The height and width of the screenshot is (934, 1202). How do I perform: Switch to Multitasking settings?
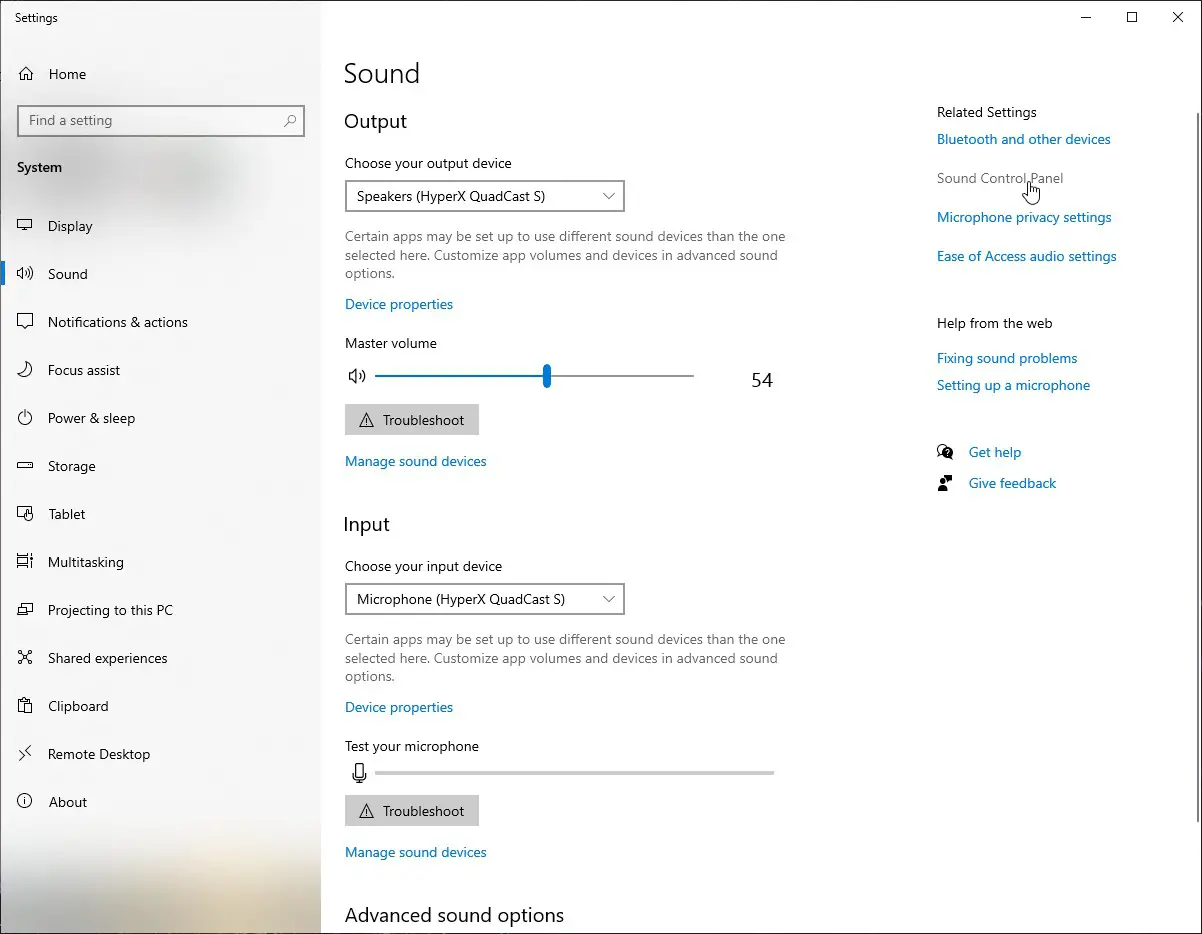point(160,562)
